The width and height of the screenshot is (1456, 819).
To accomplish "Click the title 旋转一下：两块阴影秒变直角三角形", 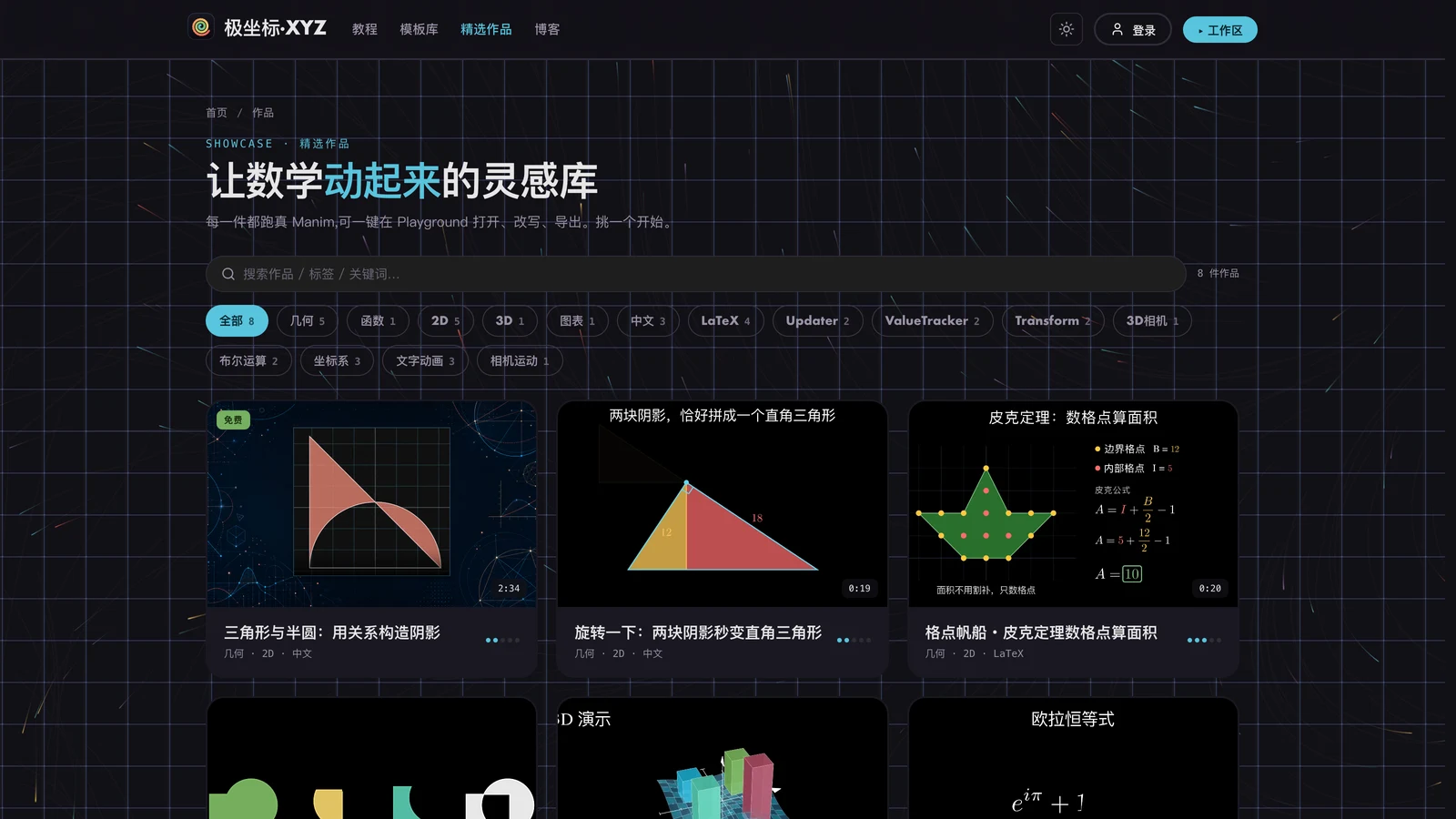I will click(x=698, y=632).
